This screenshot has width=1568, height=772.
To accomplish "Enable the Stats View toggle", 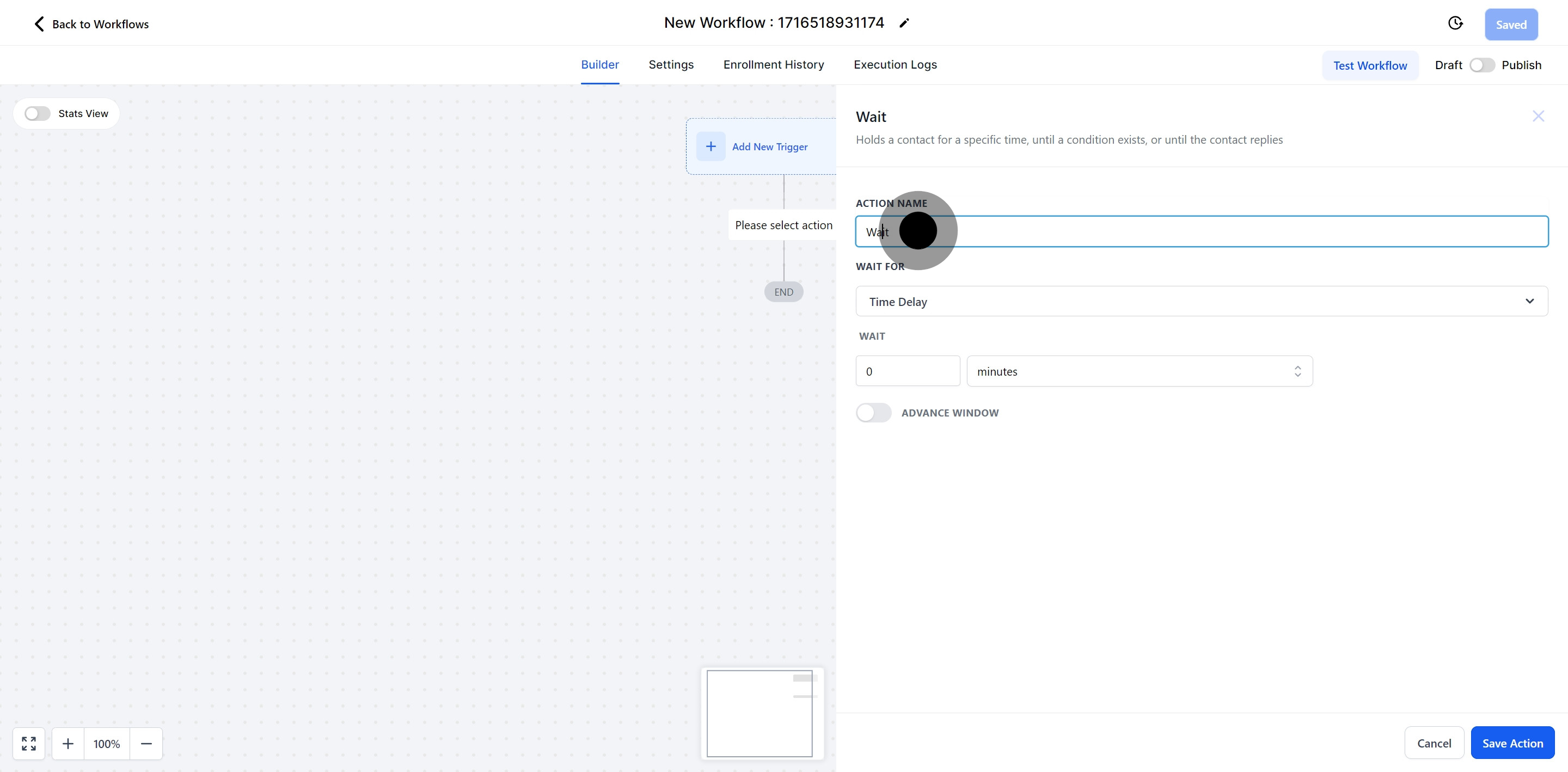I will click(37, 114).
